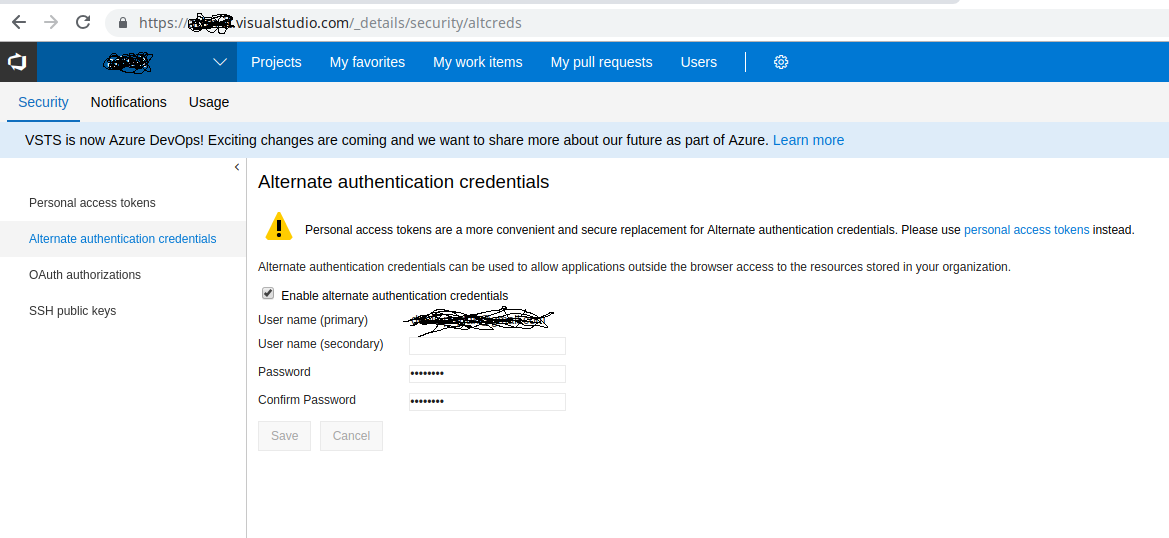Open the Users page
Image resolution: width=1169 pixels, height=538 pixels.
click(x=699, y=63)
